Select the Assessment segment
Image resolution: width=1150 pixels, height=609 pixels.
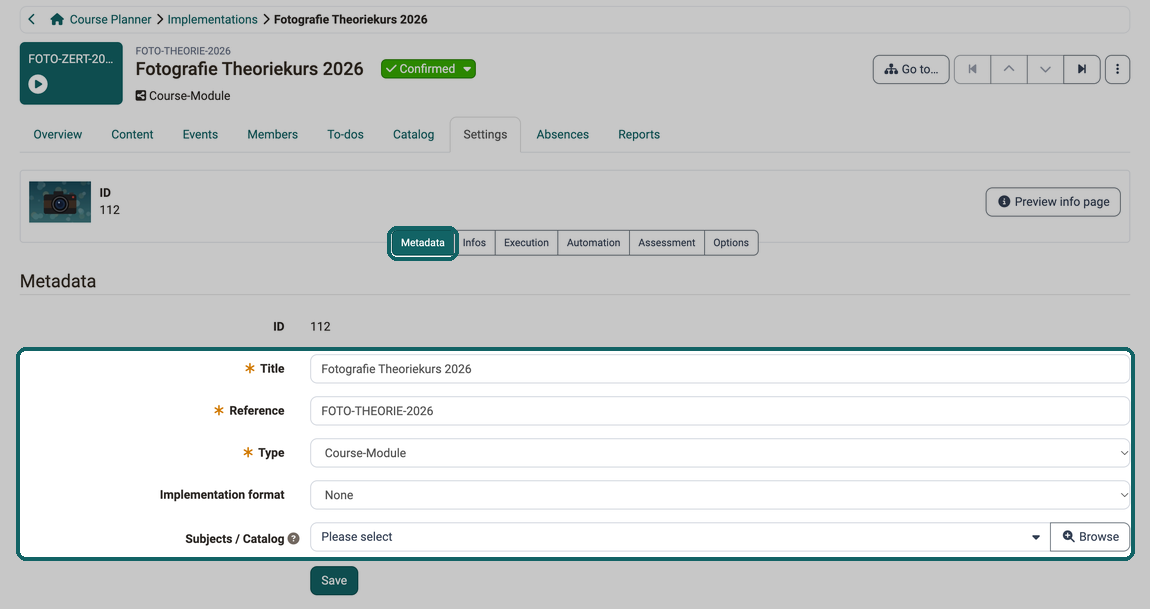[x=667, y=243]
